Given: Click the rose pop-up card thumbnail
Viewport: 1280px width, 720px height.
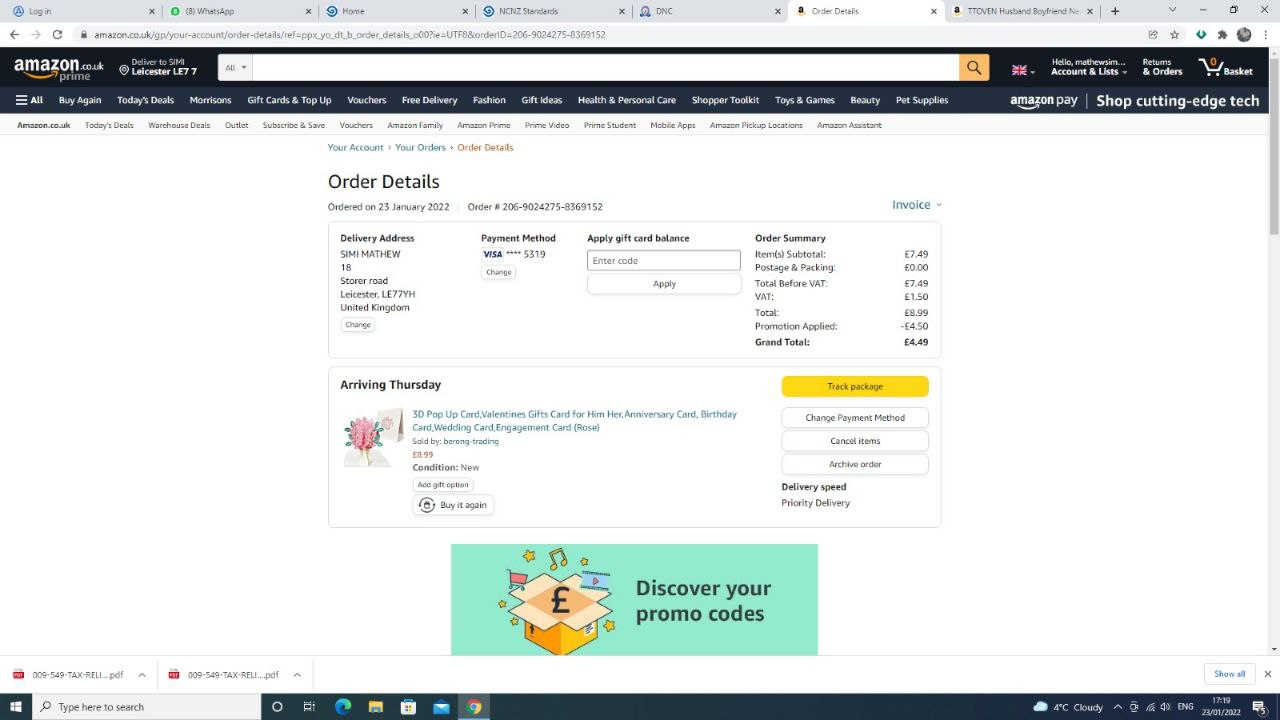Looking at the screenshot, I should (x=372, y=437).
